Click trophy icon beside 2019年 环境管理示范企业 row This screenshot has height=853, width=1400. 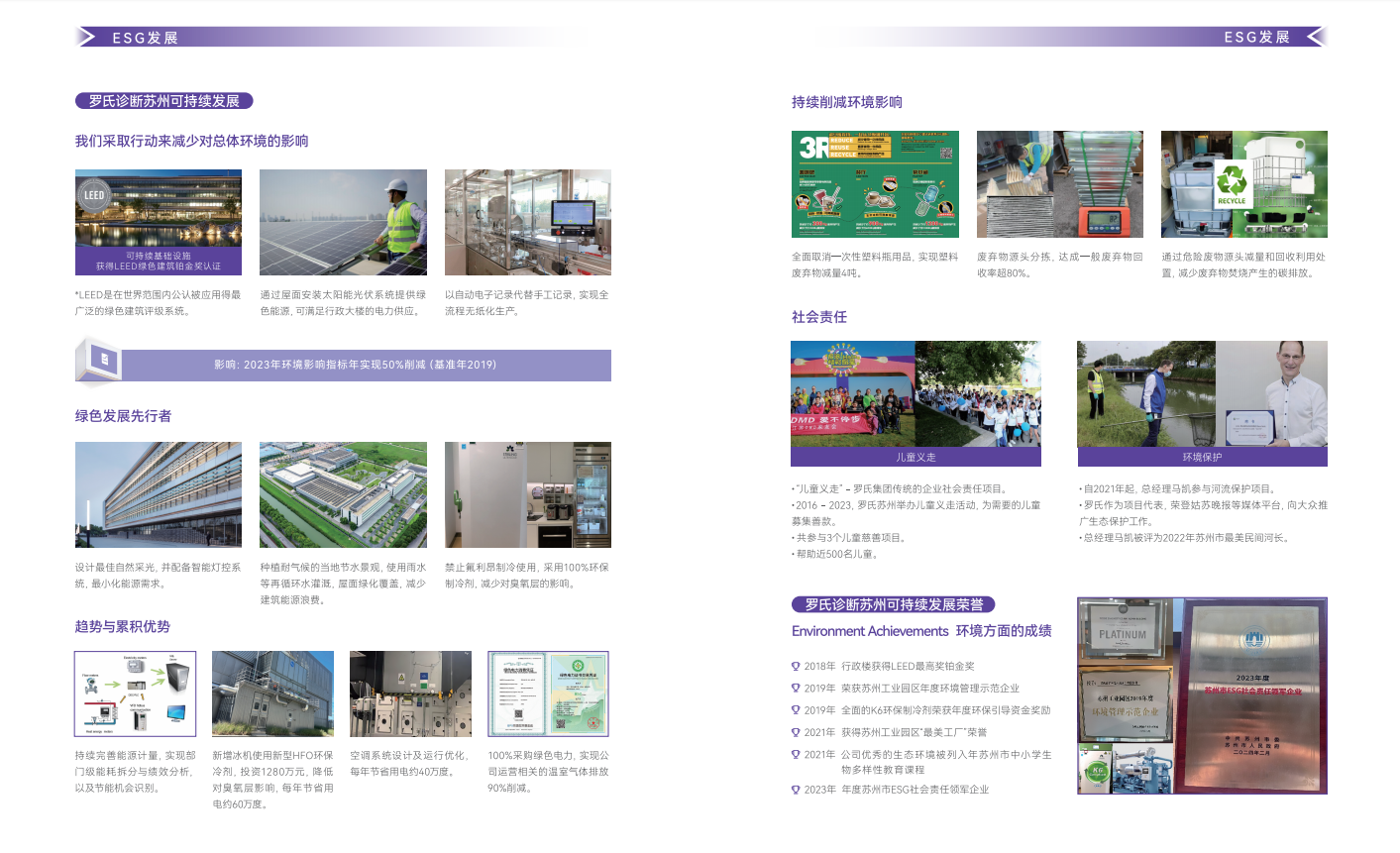(796, 689)
